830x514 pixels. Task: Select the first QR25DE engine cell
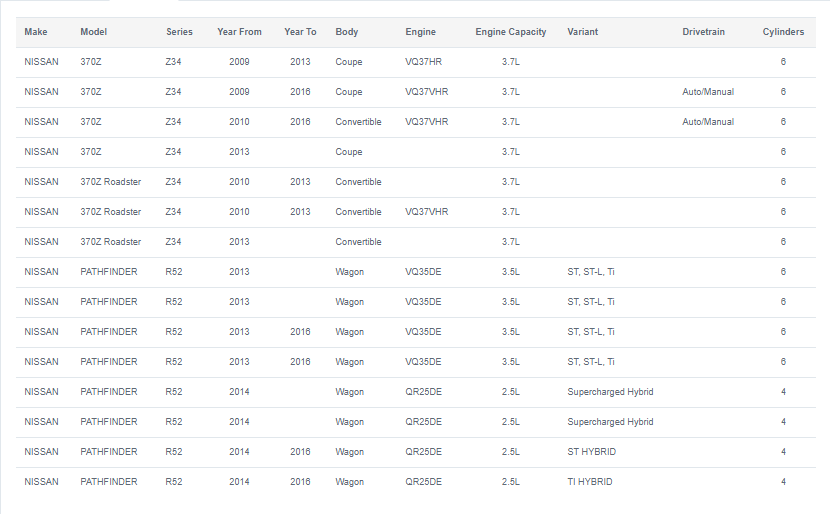423,392
